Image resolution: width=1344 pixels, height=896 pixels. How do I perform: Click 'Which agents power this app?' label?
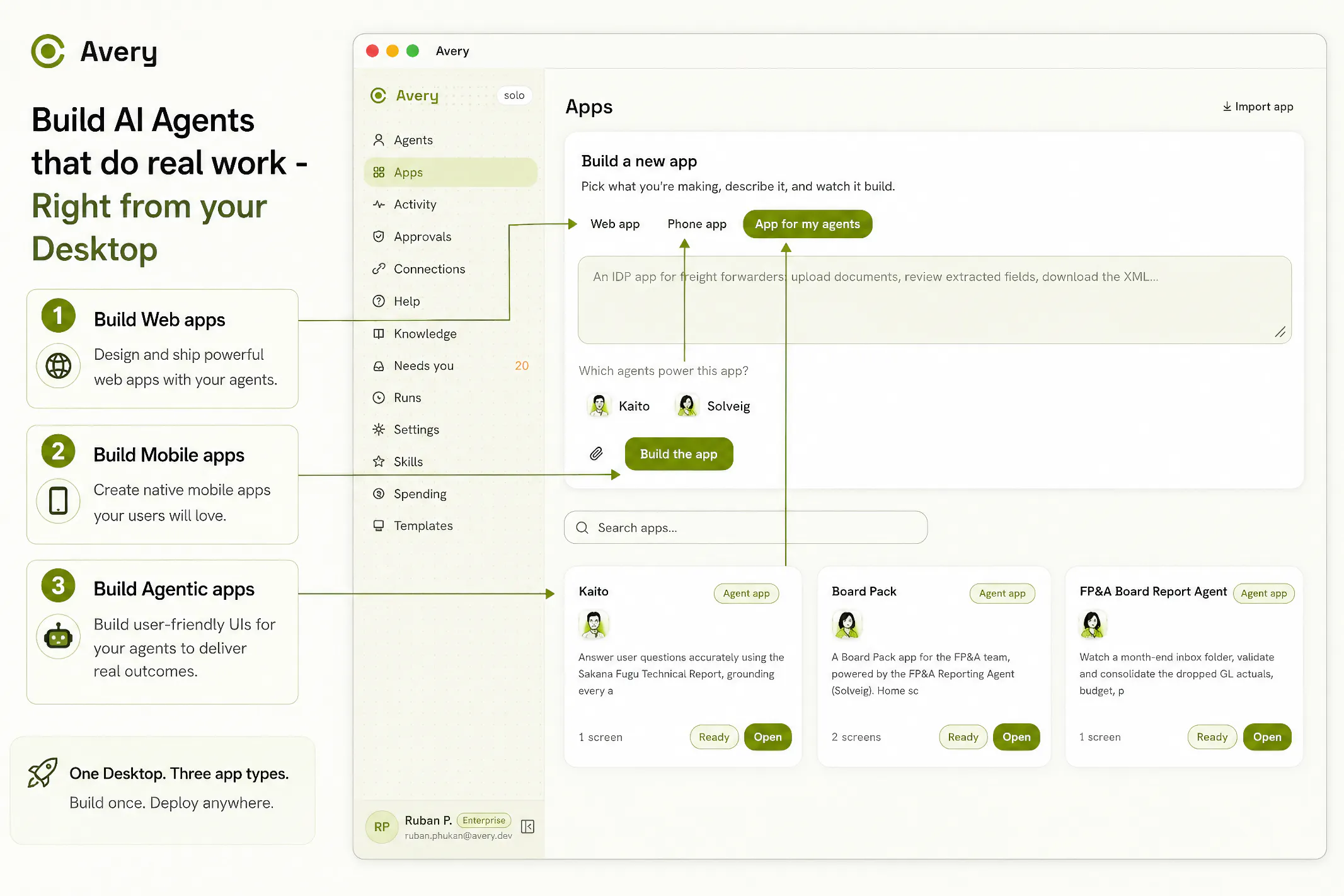(663, 370)
